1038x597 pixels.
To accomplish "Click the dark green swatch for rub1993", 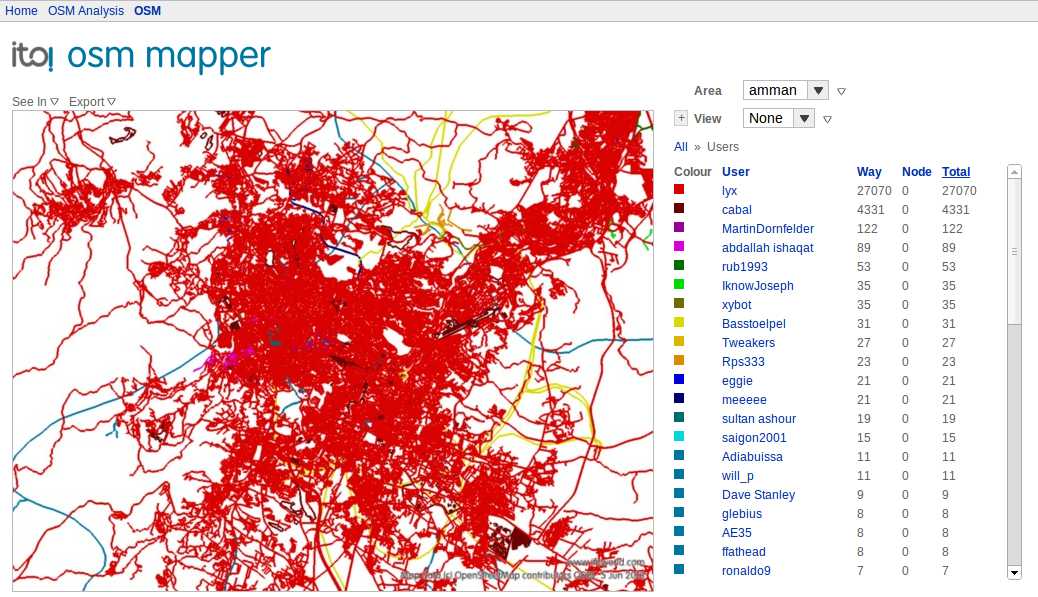I will (x=679, y=265).
